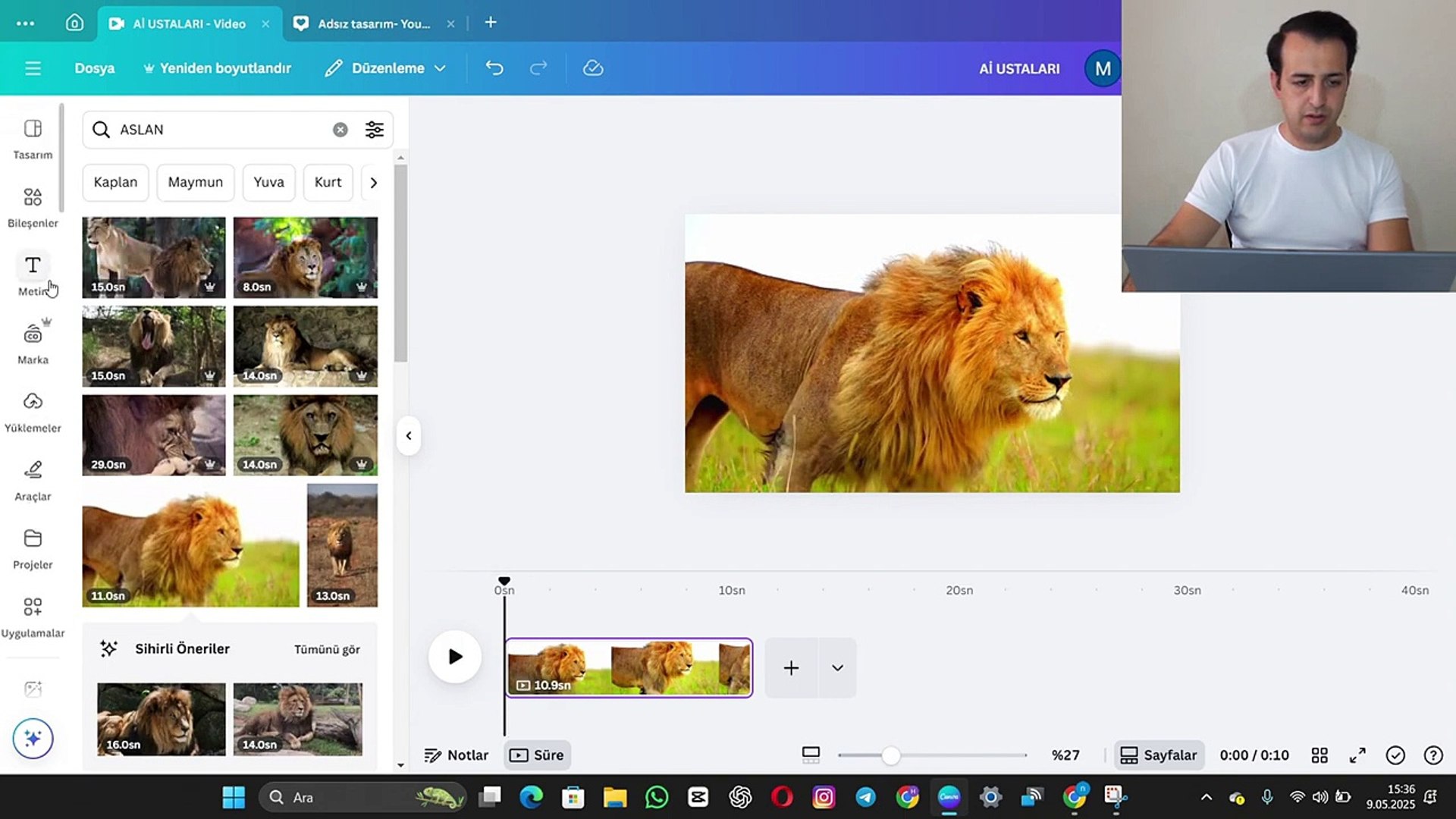The image size is (1456, 819).
Task: Click the Tümünü gör link
Action: [x=327, y=649]
